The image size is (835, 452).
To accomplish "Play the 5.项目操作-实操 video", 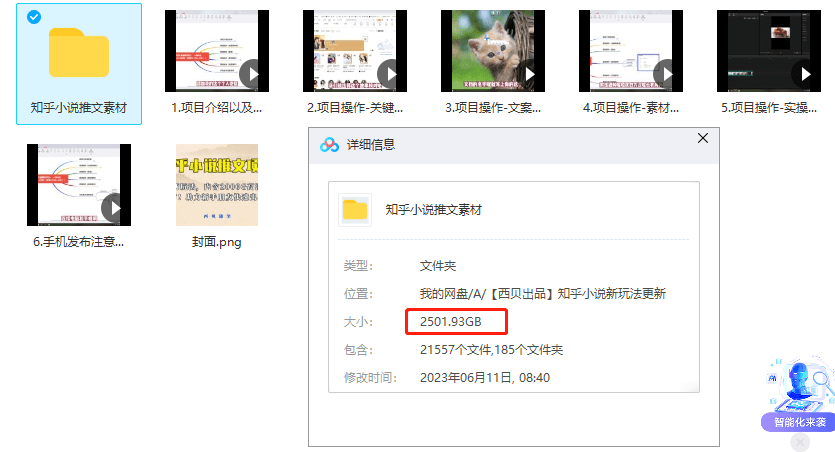I will pos(805,73).
